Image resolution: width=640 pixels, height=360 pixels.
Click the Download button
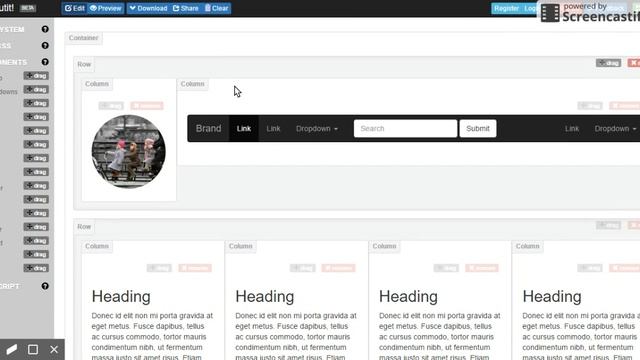(x=148, y=8)
